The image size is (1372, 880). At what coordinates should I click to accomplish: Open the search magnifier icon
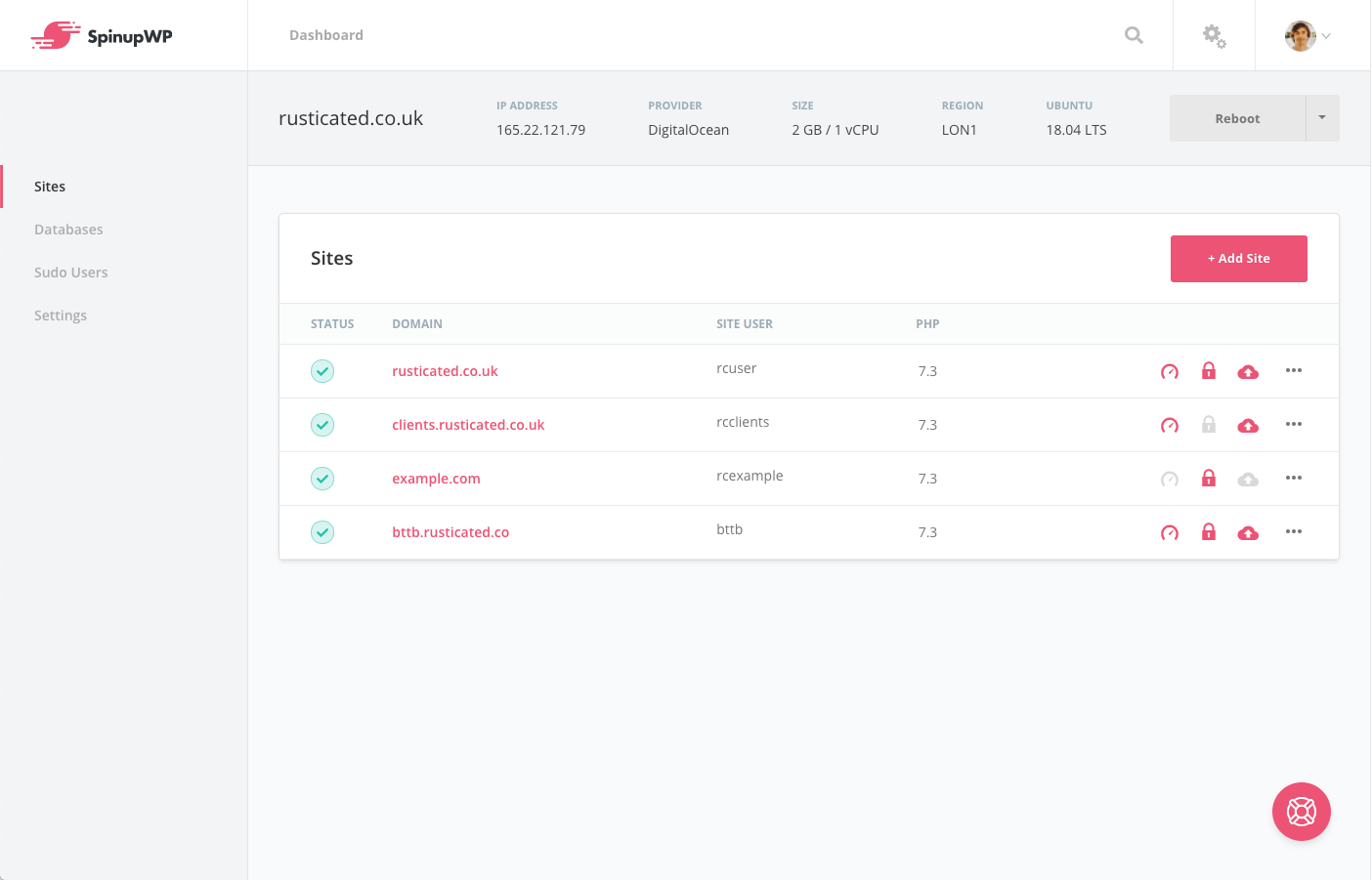pos(1134,35)
